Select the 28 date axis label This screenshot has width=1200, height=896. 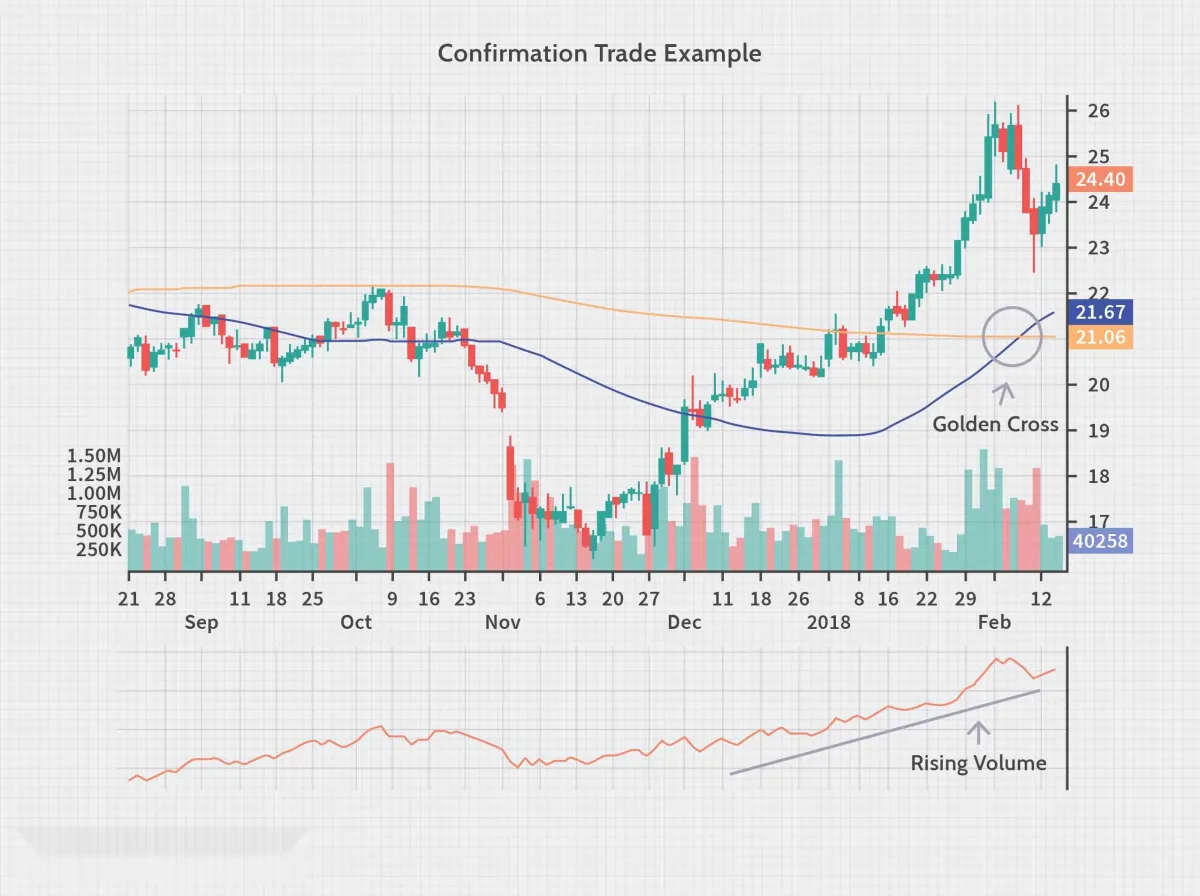pyautogui.click(x=165, y=599)
